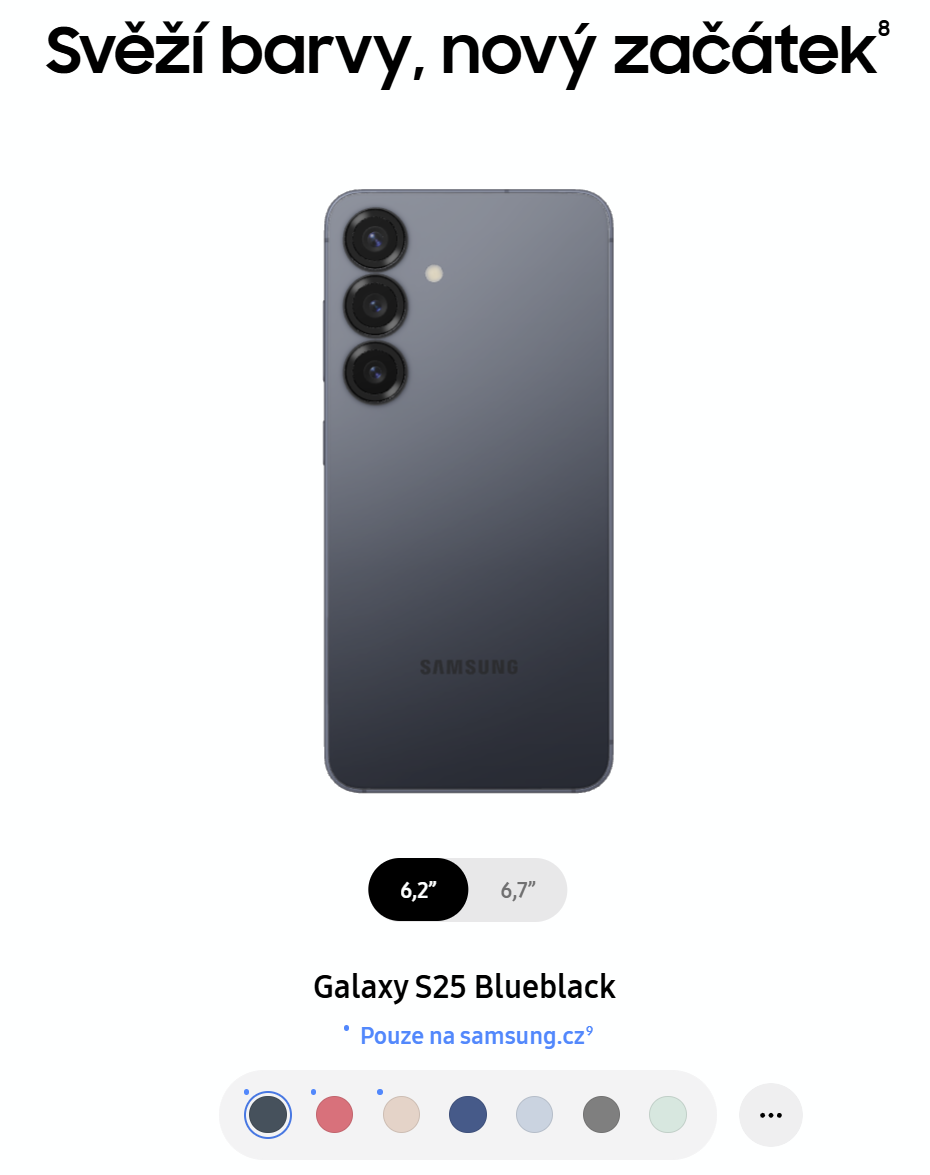The image size is (930, 1175).
Task: Click the middle camera lens on phone
Action: (x=375, y=306)
